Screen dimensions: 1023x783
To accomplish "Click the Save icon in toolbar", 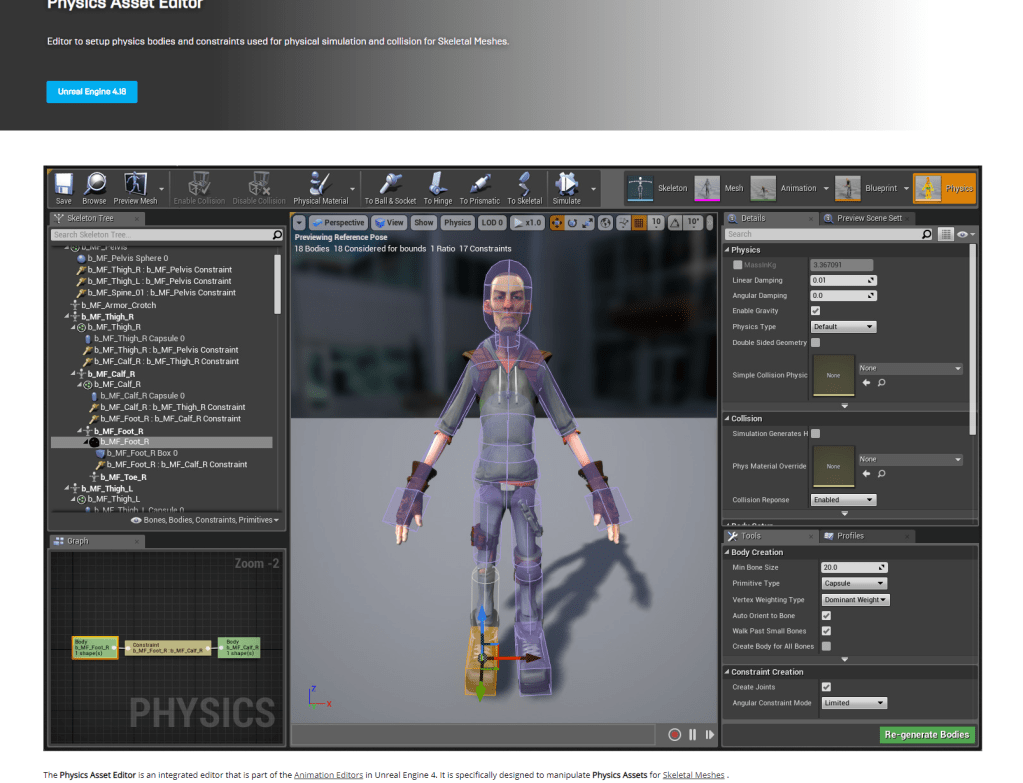I will click(x=64, y=185).
